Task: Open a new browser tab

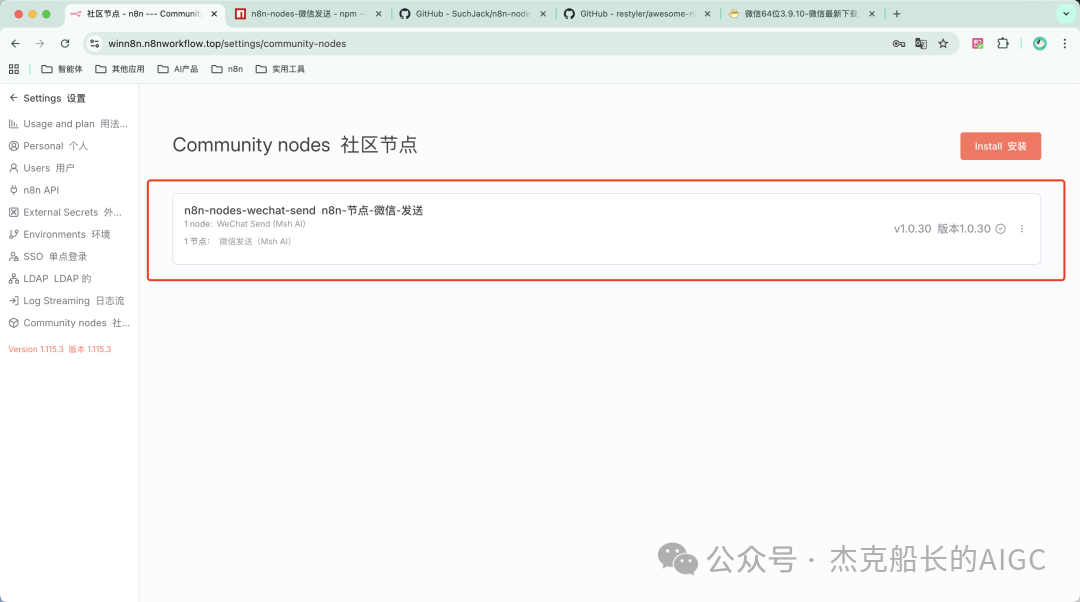Action: click(897, 14)
